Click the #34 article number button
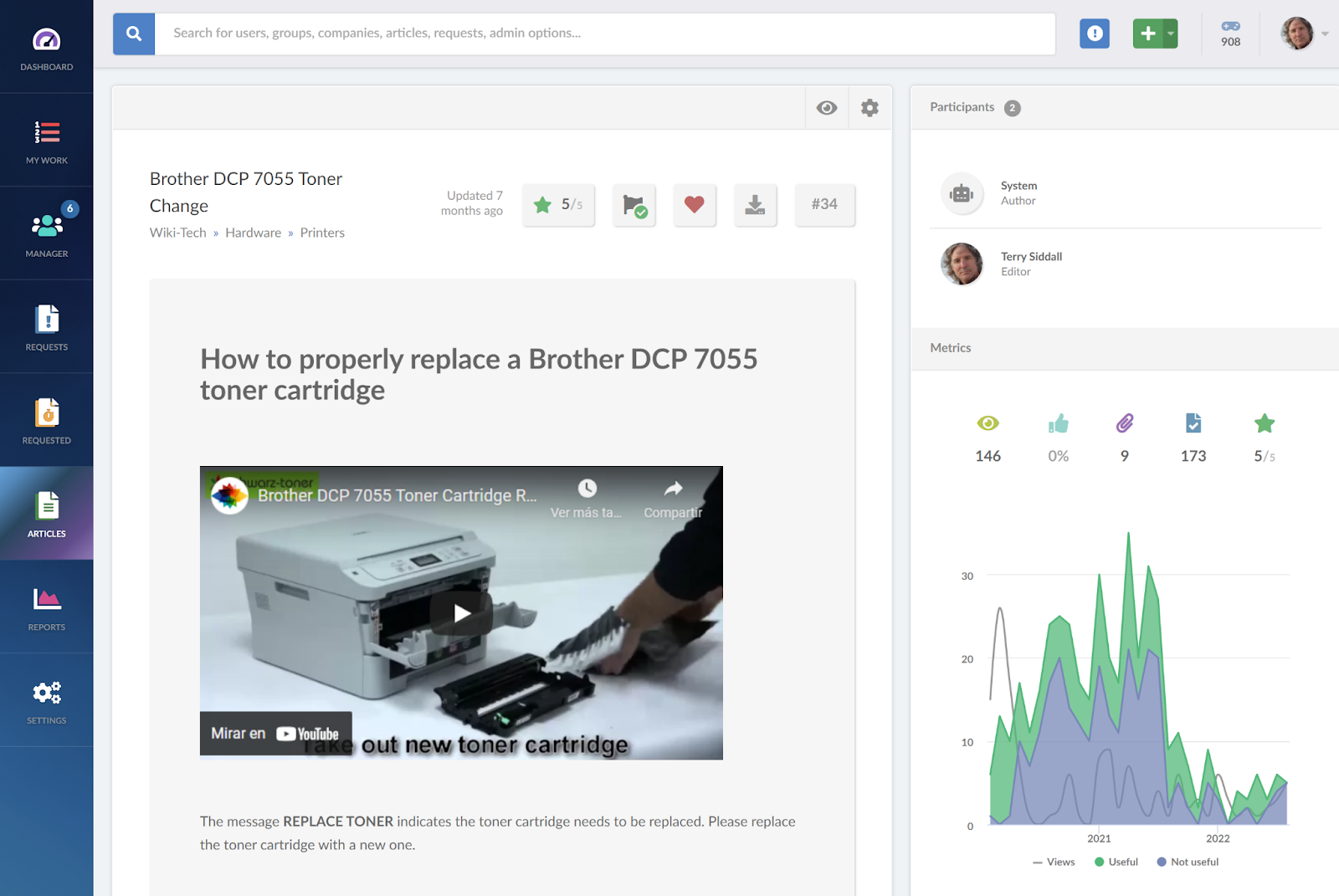 point(824,204)
